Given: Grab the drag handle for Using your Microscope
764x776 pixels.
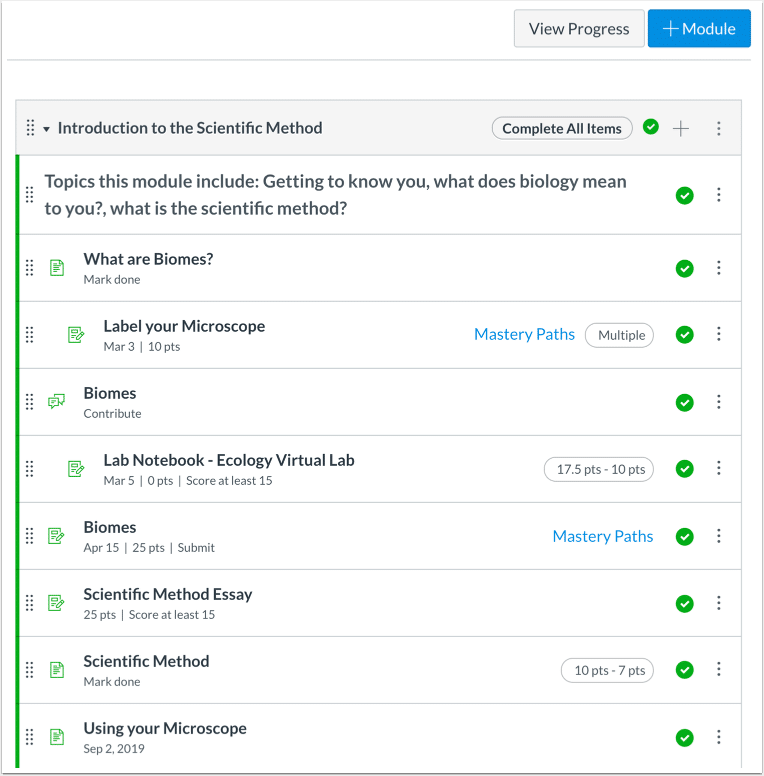Looking at the screenshot, I should pyautogui.click(x=30, y=737).
